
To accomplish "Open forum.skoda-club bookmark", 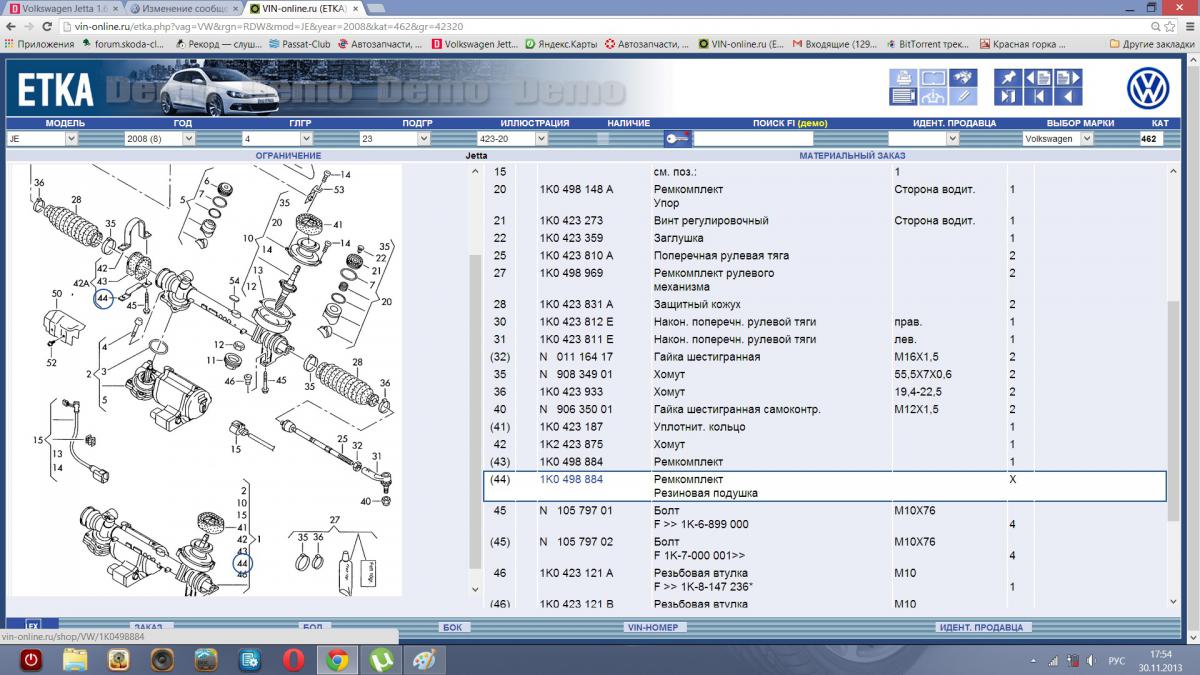I will (x=123, y=44).
